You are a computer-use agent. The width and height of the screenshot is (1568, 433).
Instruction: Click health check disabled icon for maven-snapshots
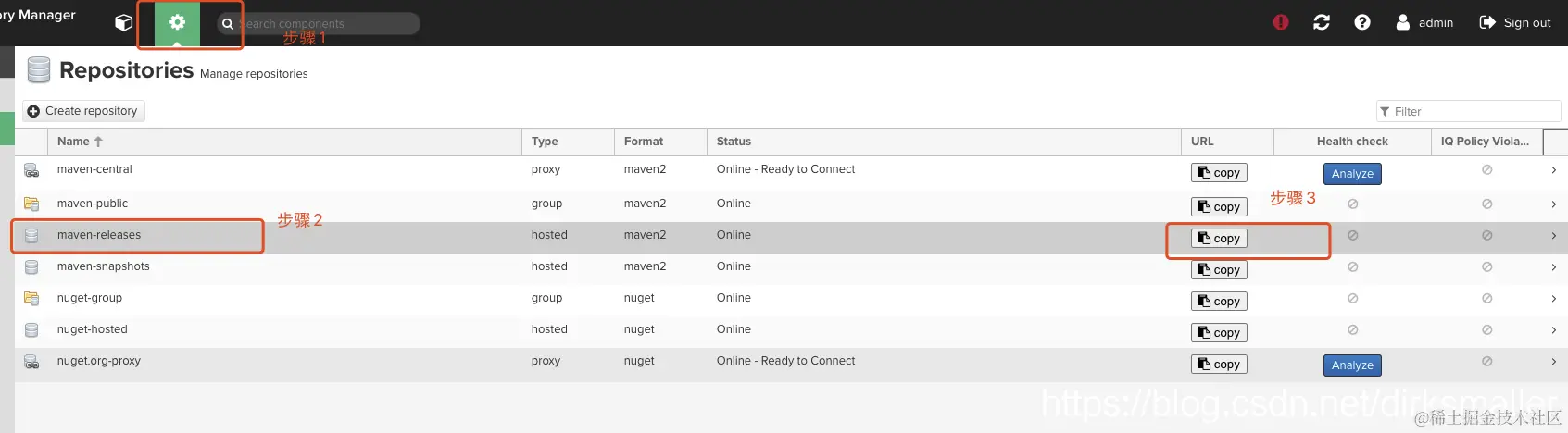pos(1353,266)
